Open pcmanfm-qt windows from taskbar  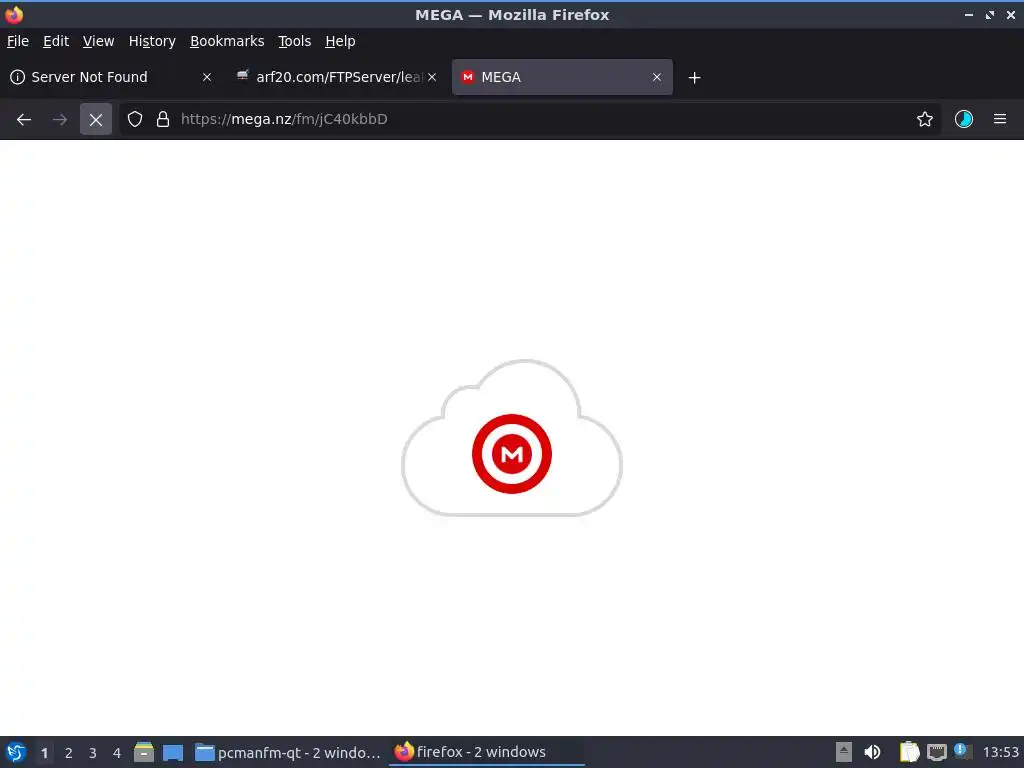287,752
